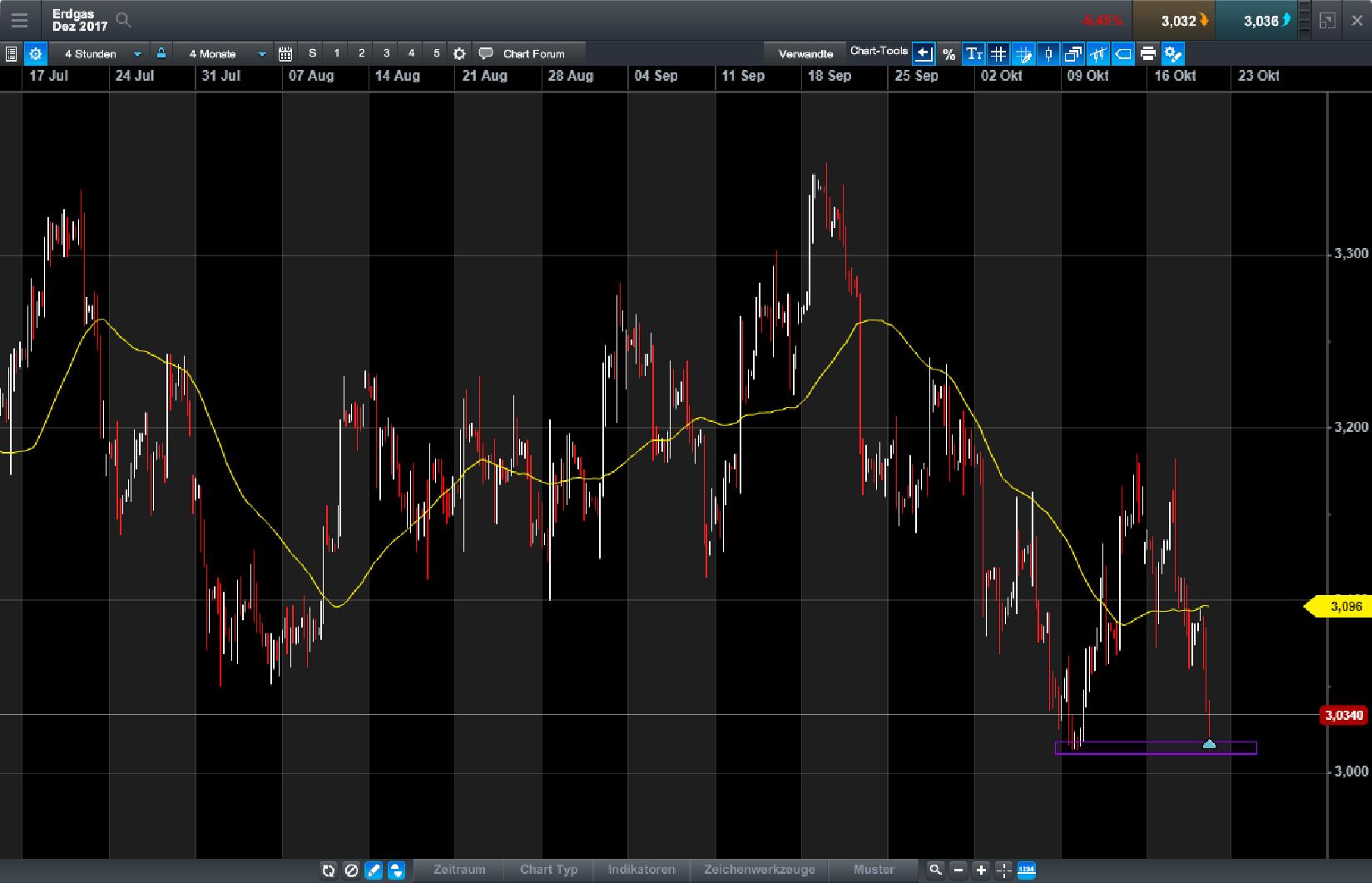Open the calendar icon beside the period selector
Screen dimensions: 1372x883
point(285,53)
